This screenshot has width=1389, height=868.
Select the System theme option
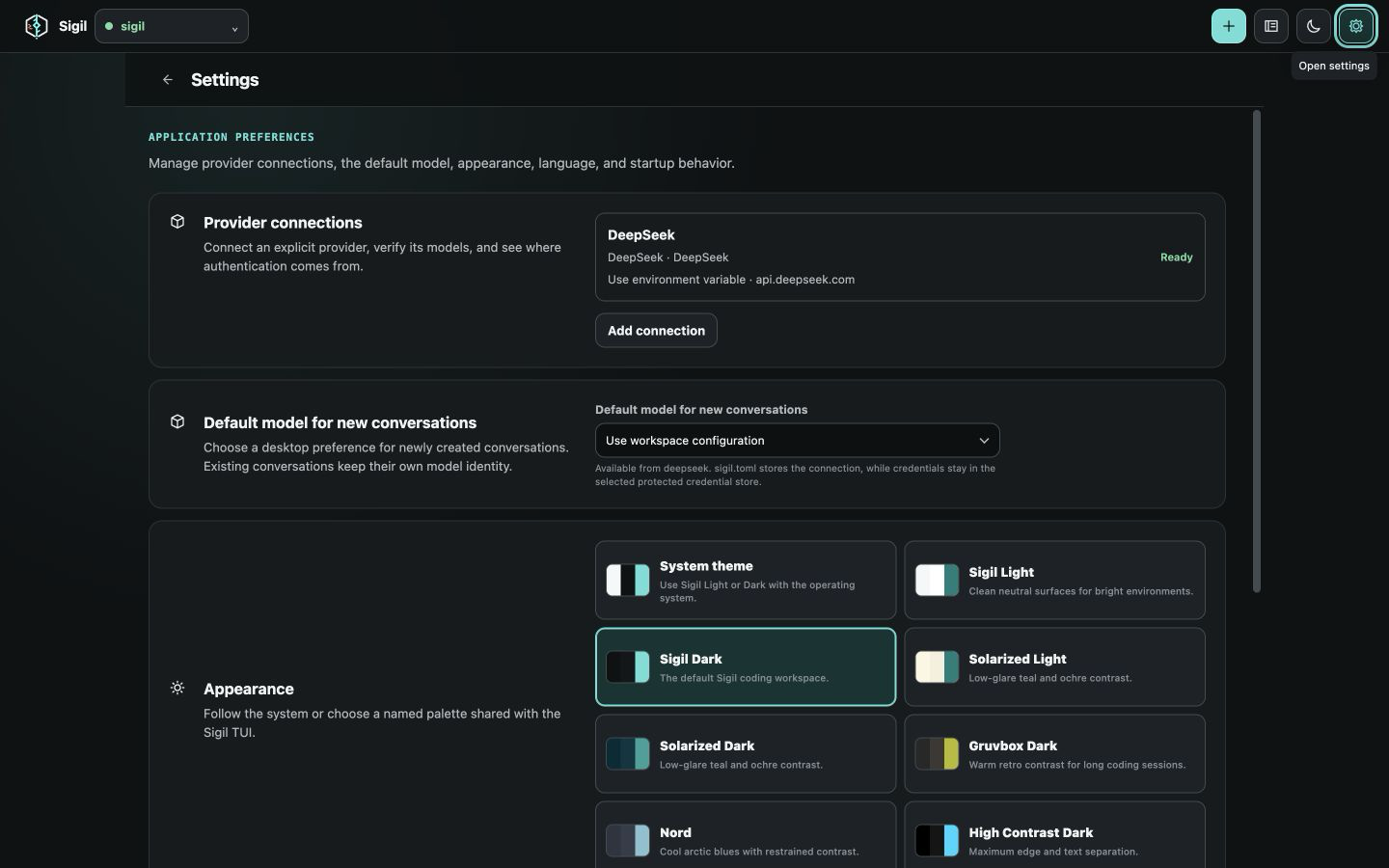pos(746,580)
